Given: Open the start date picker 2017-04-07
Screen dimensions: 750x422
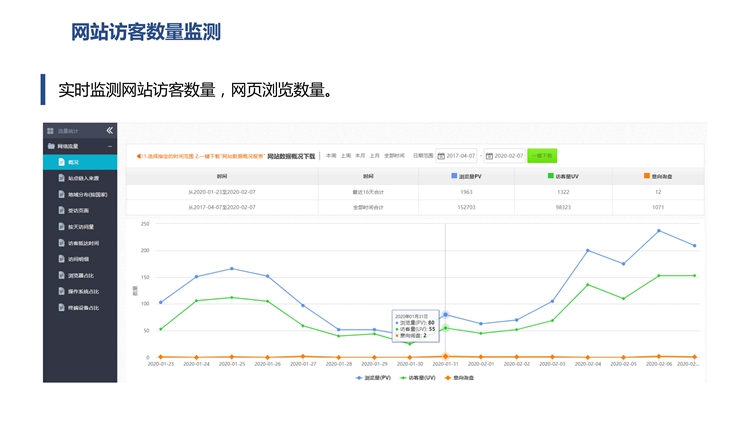Looking at the screenshot, I should 461,156.
